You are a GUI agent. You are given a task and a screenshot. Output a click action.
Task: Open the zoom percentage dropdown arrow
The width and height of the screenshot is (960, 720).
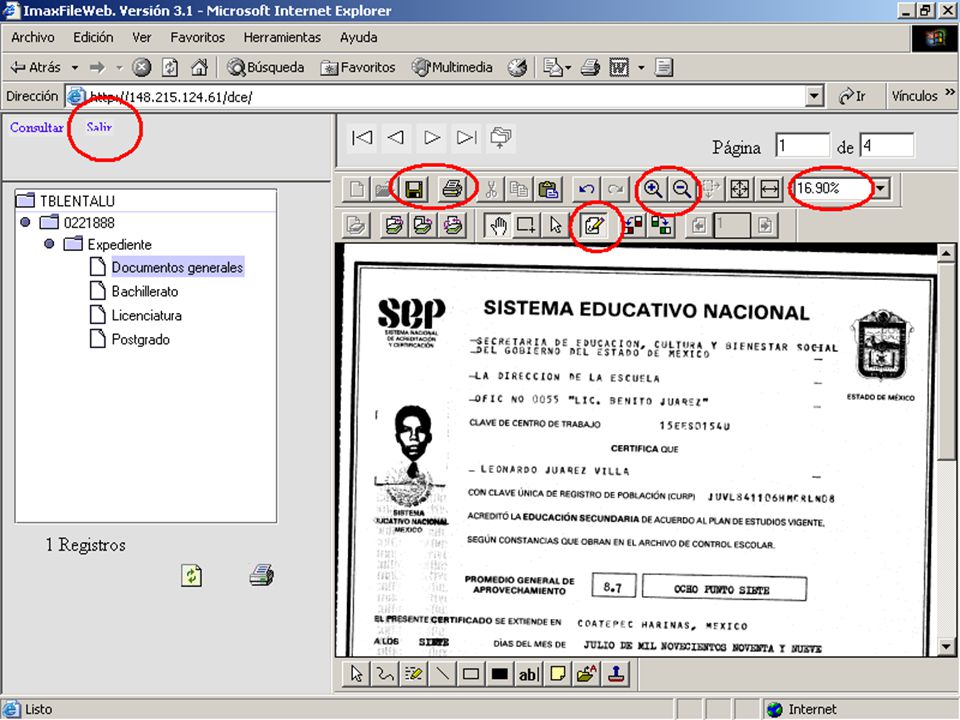(880, 189)
